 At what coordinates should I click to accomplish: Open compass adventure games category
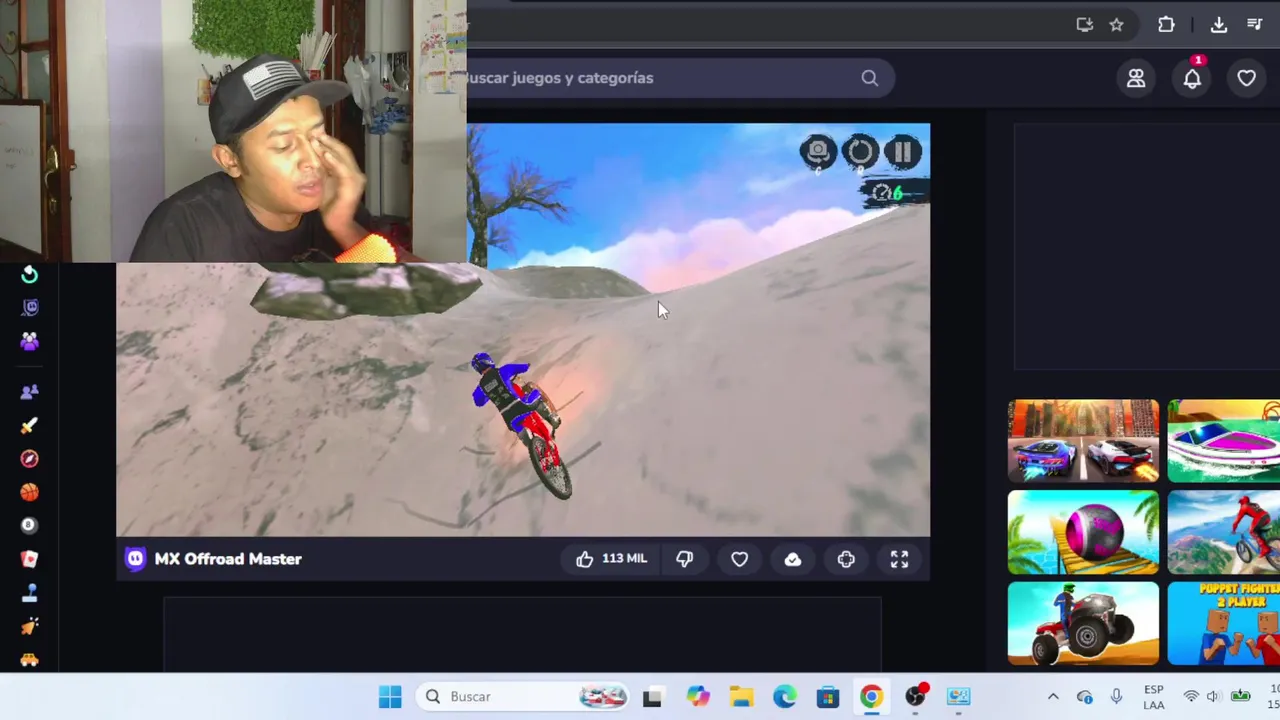[30, 459]
